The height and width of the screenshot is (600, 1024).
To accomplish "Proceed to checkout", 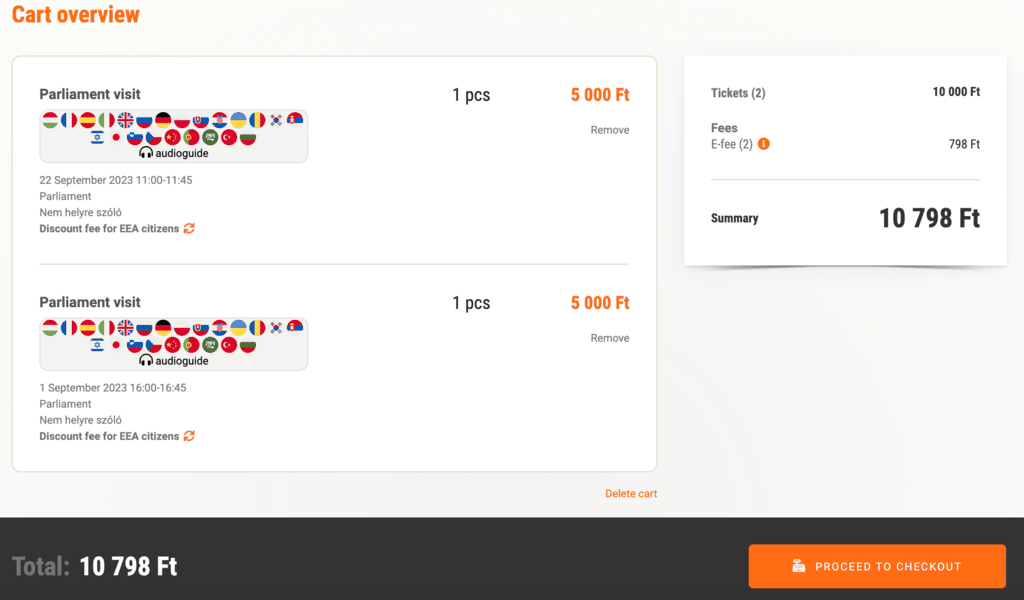I will click(877, 566).
